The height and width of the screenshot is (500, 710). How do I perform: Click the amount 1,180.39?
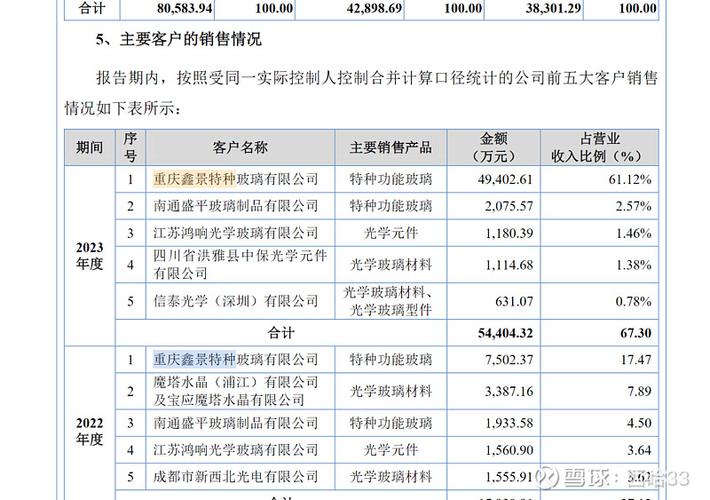pos(509,233)
